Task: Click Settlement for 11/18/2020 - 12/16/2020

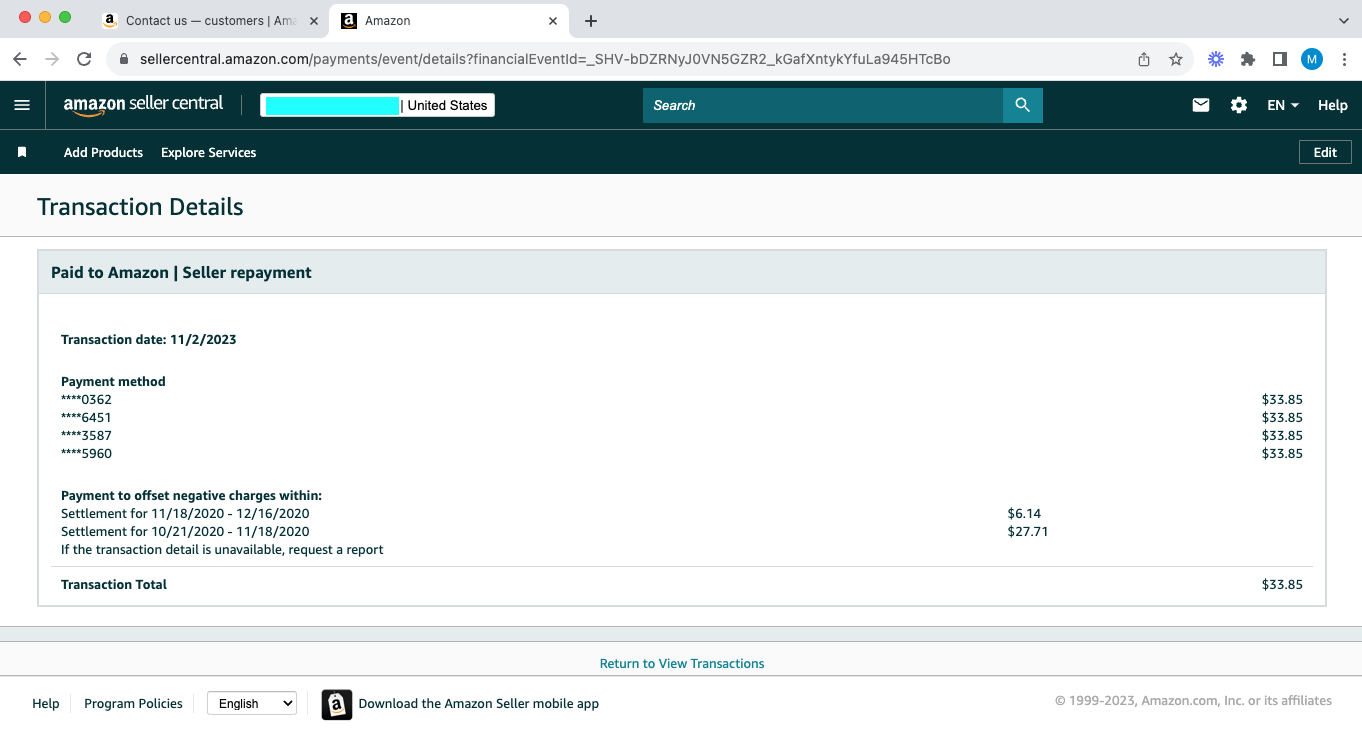Action: [185, 514]
